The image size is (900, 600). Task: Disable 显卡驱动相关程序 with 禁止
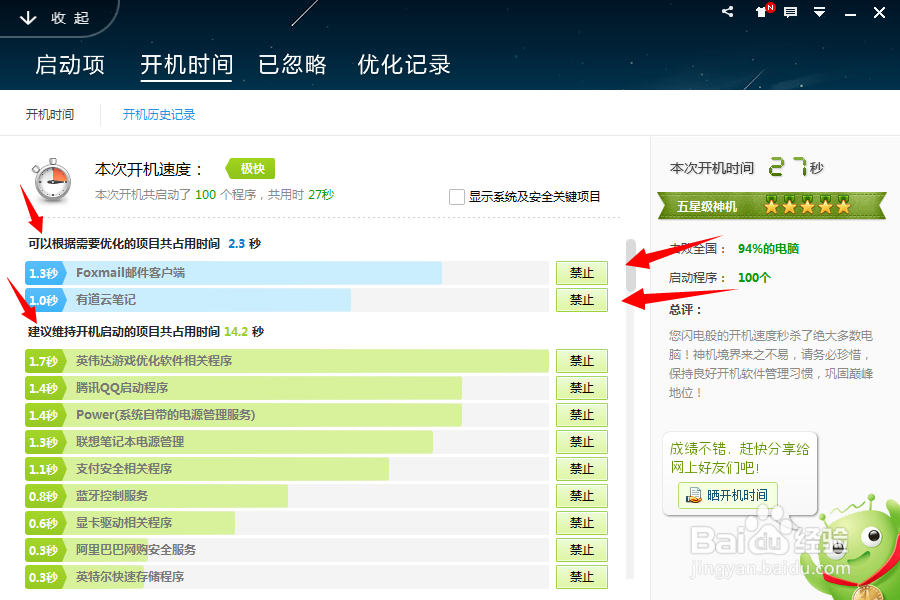tap(581, 522)
